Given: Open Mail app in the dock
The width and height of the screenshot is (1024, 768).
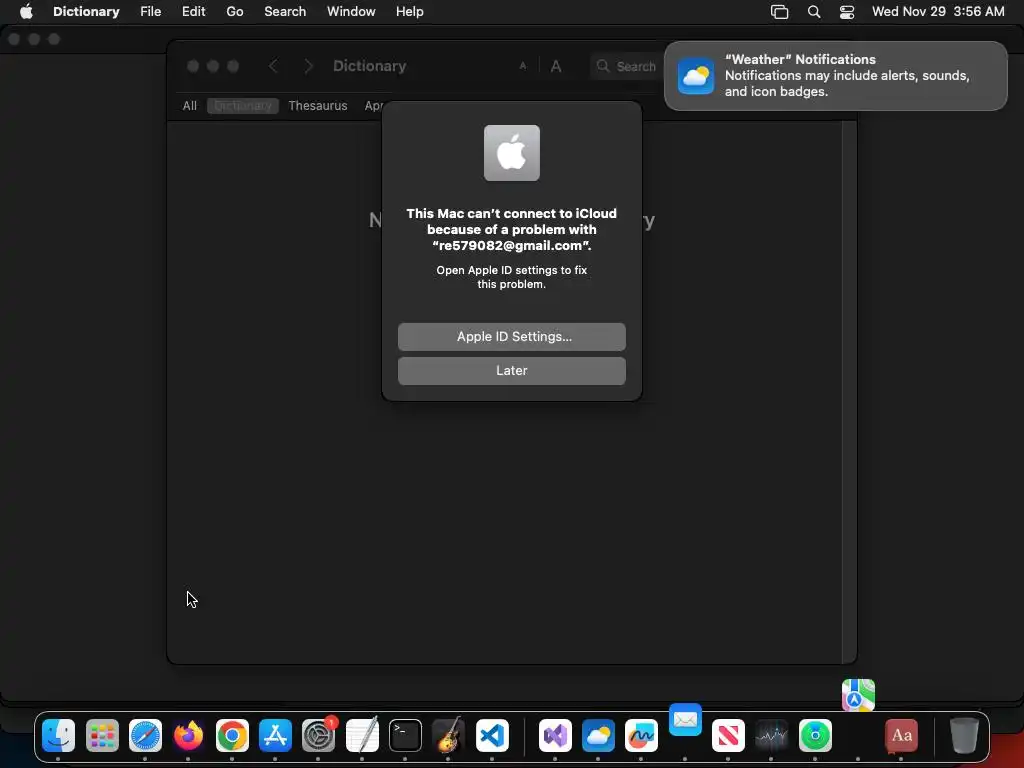Looking at the screenshot, I should [x=685, y=720].
